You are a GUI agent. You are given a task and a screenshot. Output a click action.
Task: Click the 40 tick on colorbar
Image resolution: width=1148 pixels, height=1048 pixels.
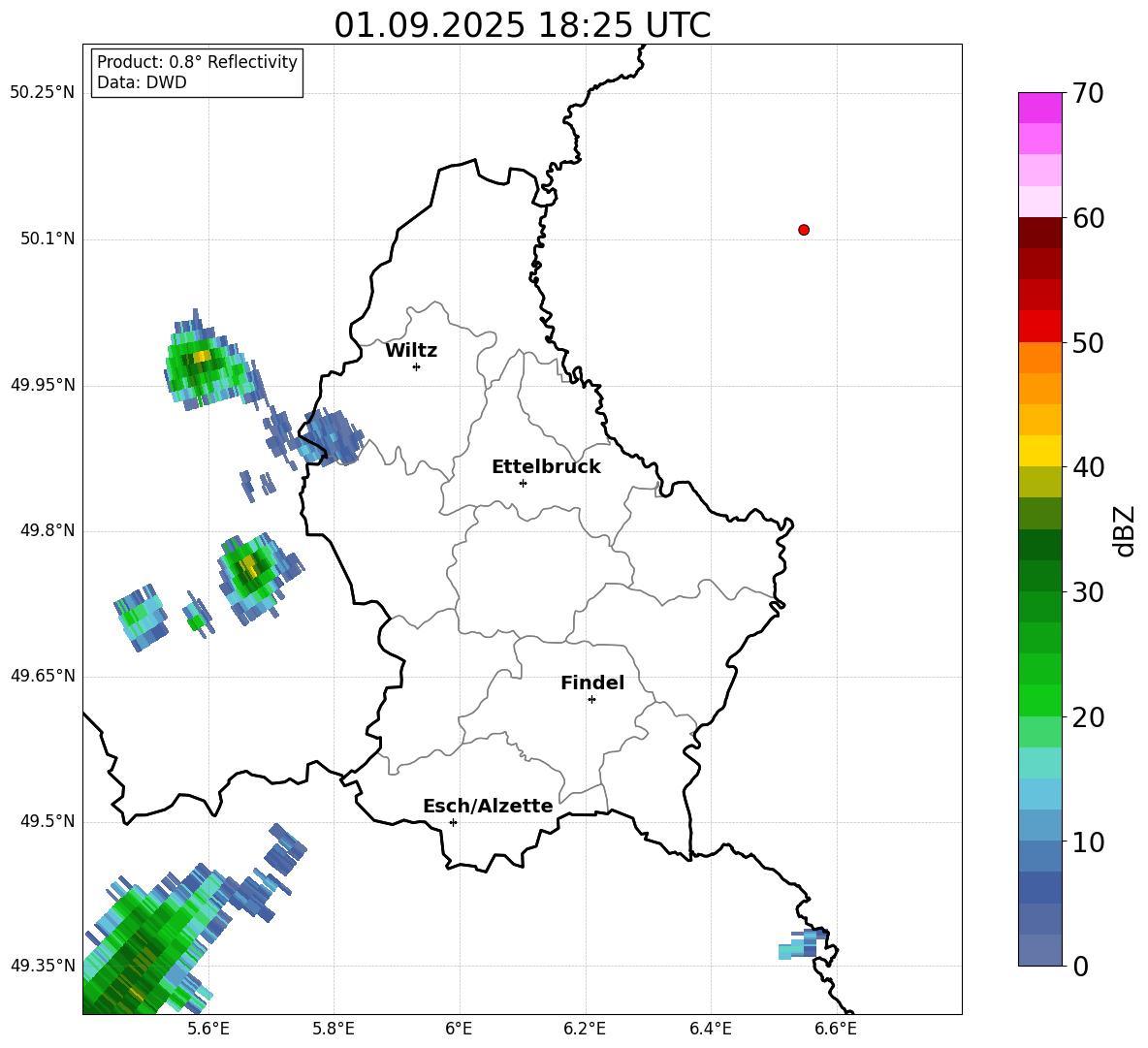tap(1088, 467)
